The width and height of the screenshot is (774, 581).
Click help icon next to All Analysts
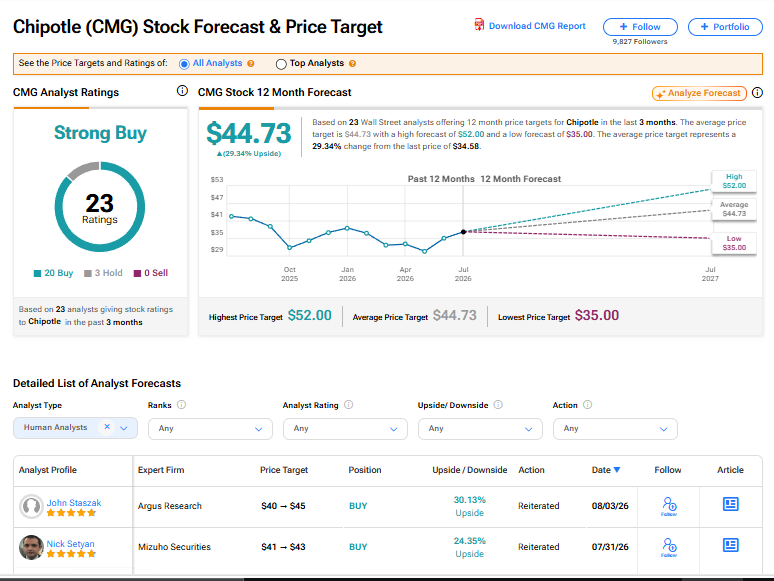[x=251, y=64]
